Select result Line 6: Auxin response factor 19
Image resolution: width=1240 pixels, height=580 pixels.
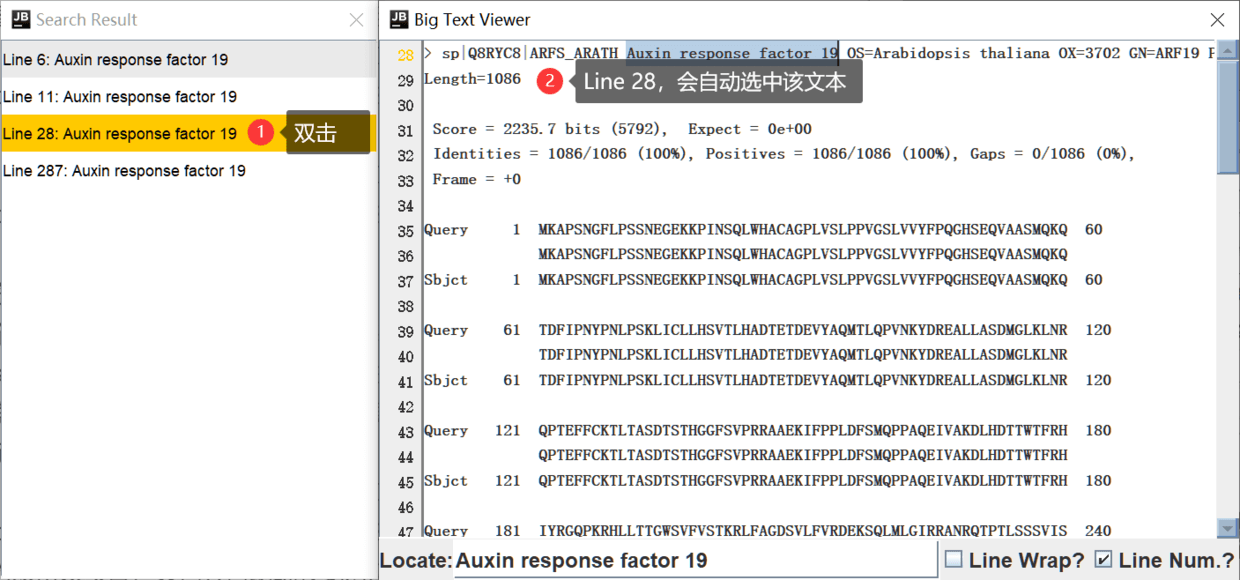click(x=188, y=60)
